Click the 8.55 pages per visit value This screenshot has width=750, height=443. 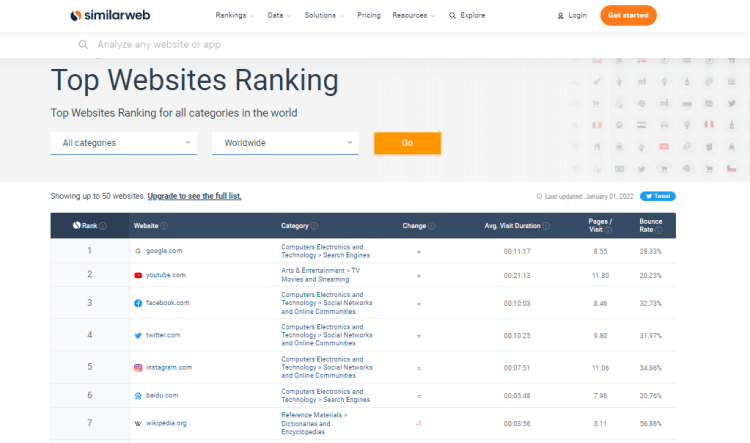[x=600, y=251]
